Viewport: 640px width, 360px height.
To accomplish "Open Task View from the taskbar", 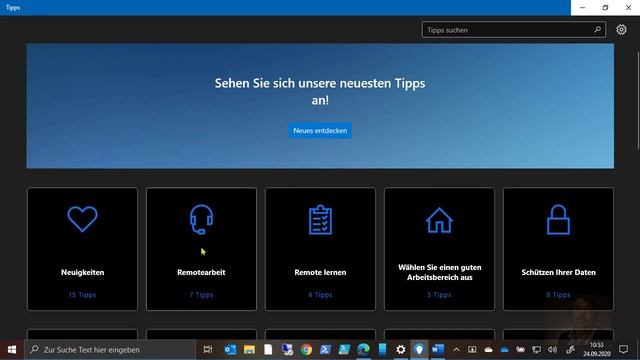I will [208, 350].
